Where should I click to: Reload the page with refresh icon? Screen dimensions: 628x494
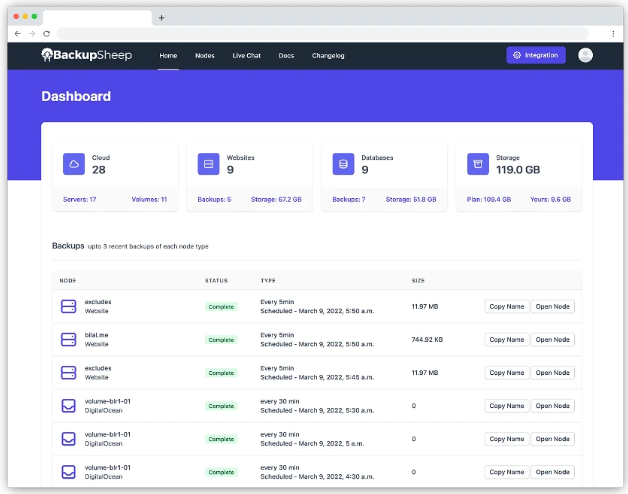[46, 34]
